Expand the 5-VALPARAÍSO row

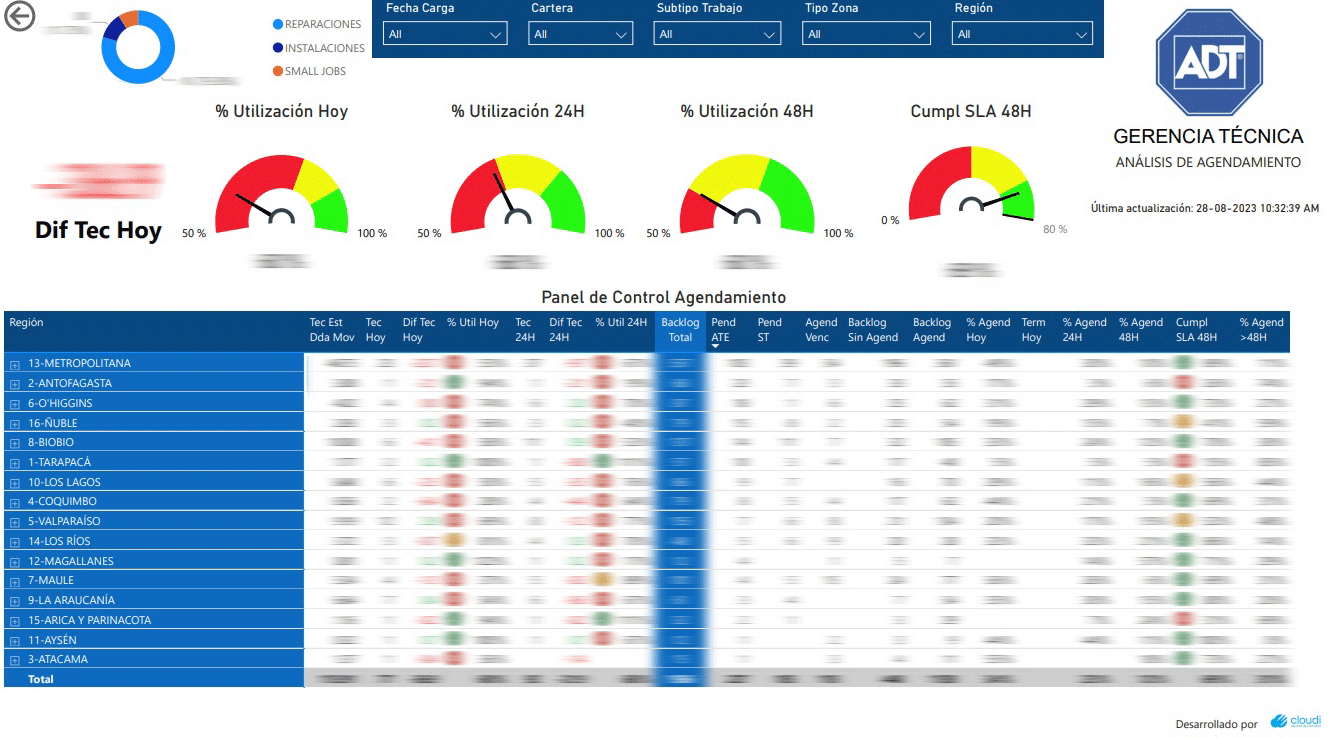[15, 522]
